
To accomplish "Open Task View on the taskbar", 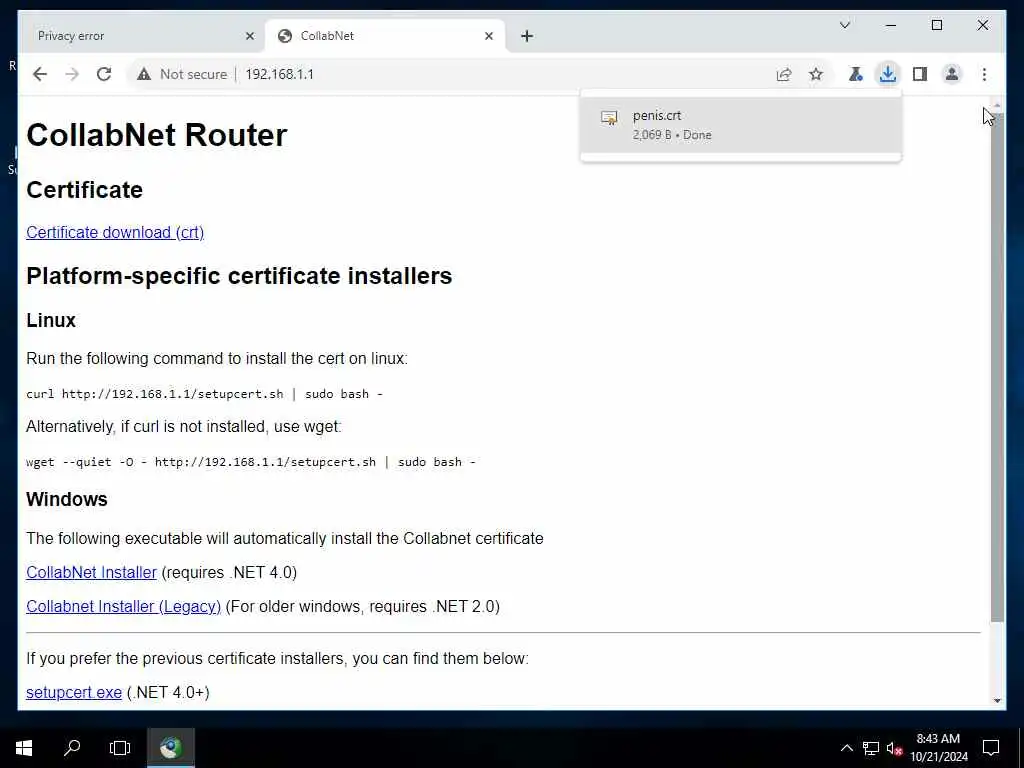I will coord(120,748).
